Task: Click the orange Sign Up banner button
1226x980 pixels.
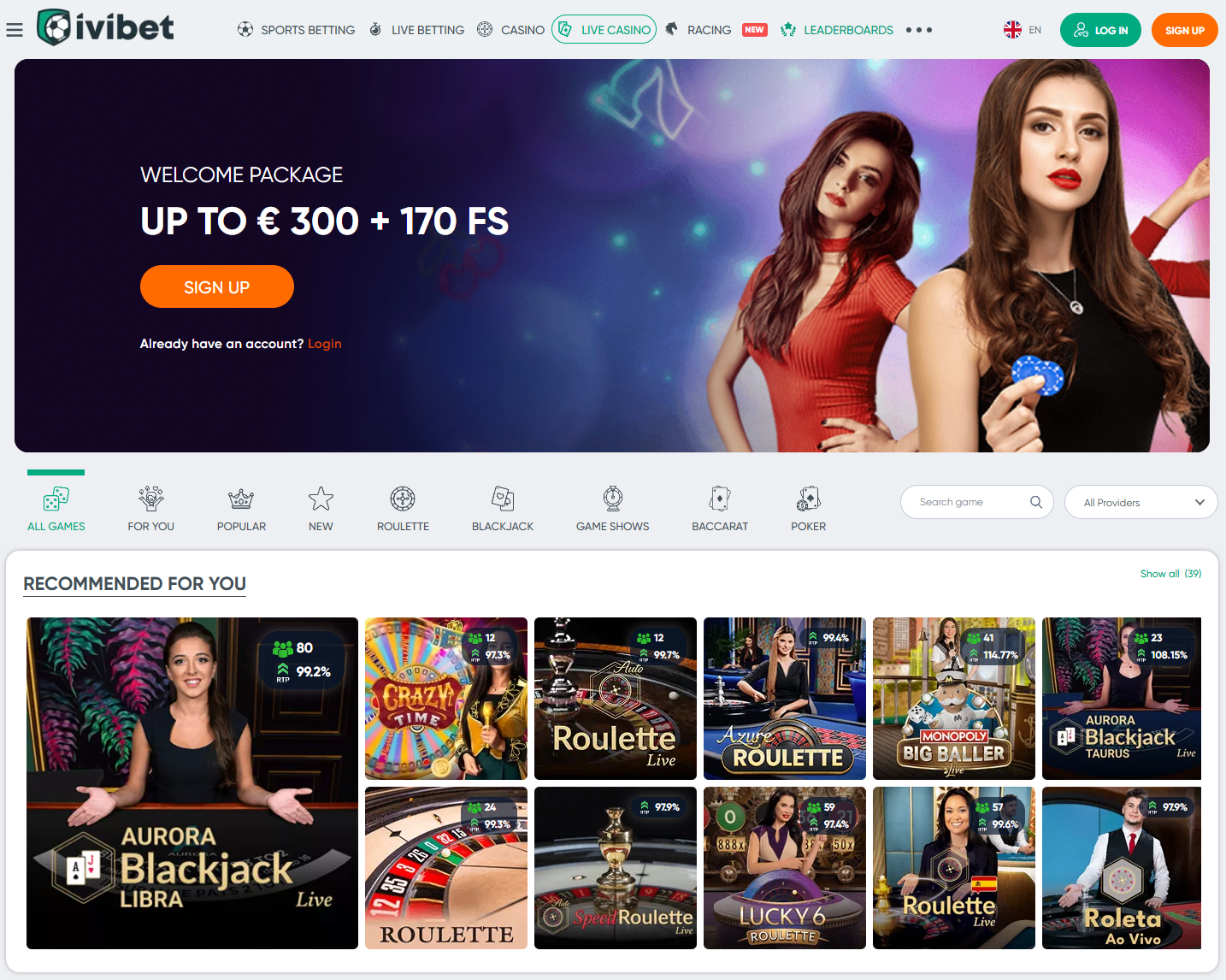Action: pyautogui.click(x=216, y=286)
